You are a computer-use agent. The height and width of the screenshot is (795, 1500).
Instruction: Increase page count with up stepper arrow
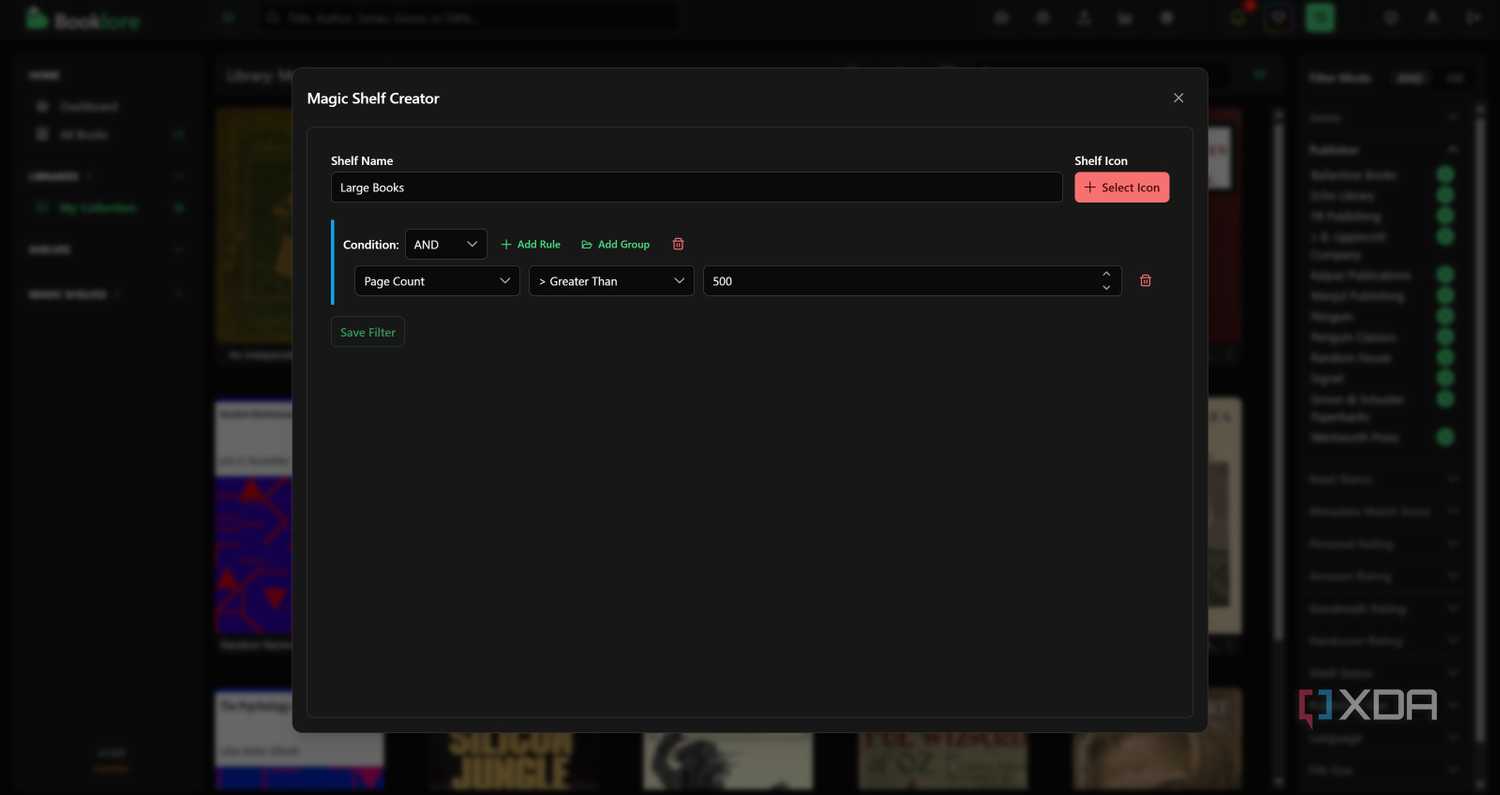1106,274
